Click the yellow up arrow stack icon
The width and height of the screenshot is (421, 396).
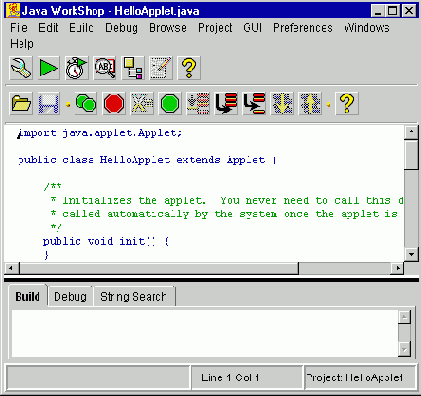tap(310, 104)
